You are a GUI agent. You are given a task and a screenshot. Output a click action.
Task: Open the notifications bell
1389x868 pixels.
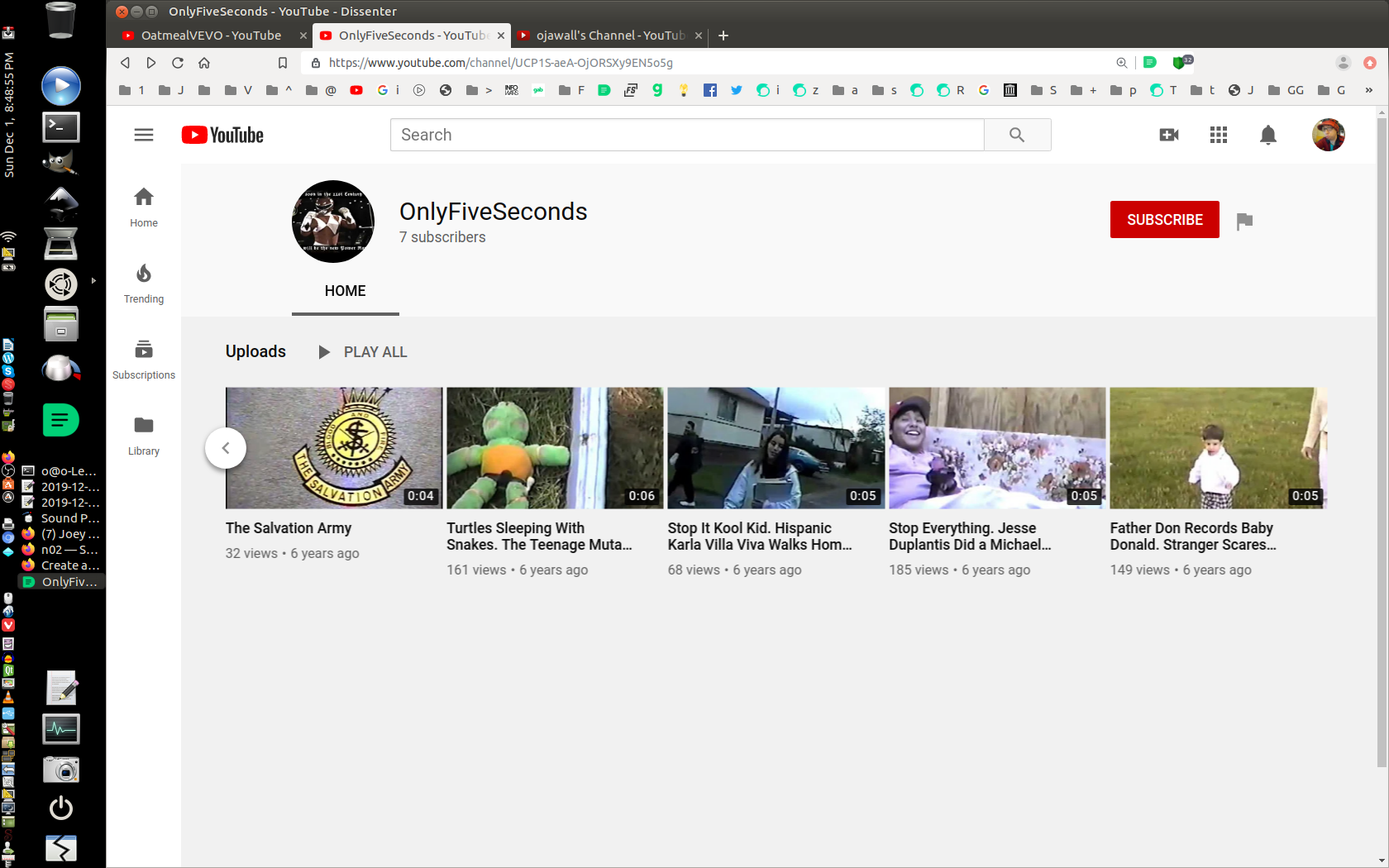1268,135
